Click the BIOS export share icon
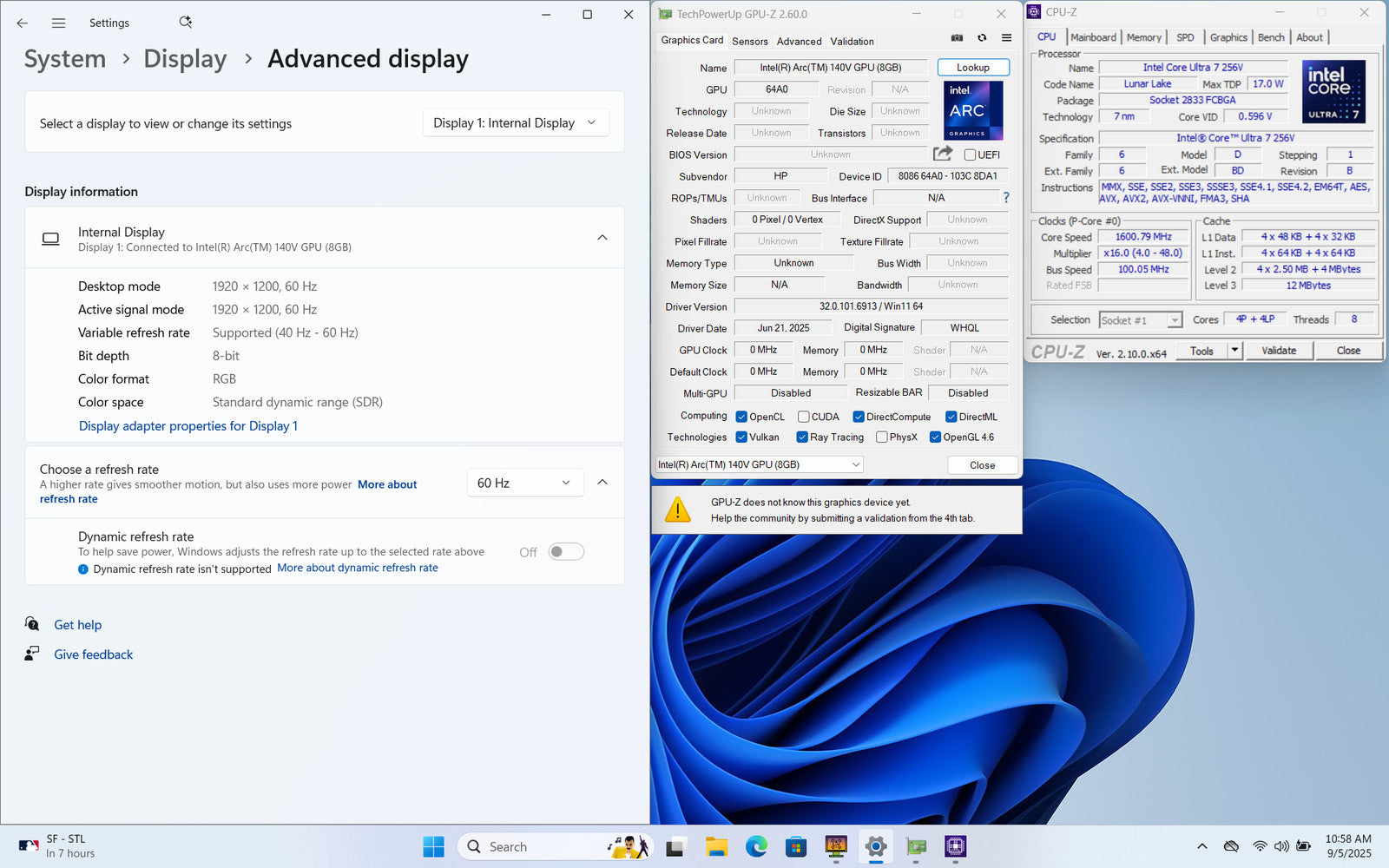The height and width of the screenshot is (868, 1389). pyautogui.click(x=942, y=154)
